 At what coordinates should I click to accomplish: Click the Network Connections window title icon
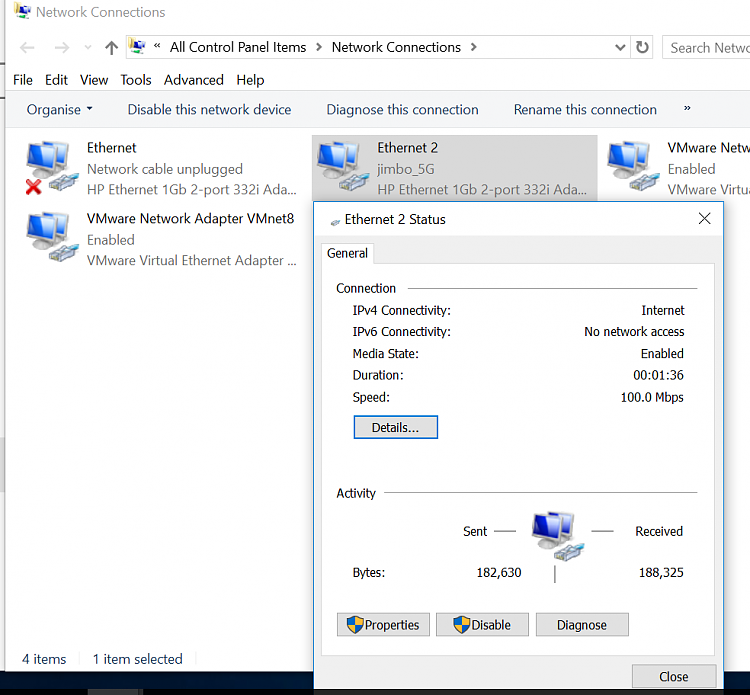(x=22, y=11)
